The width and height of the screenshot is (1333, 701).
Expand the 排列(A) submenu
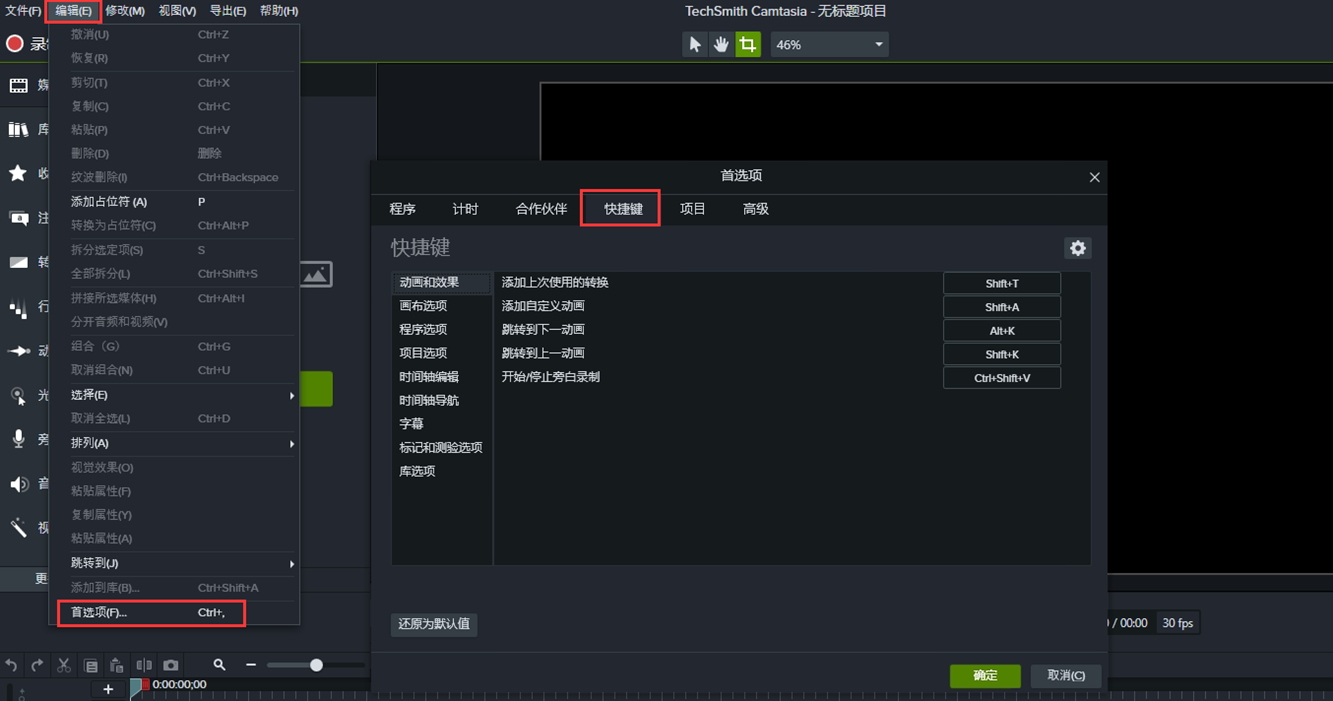pyautogui.click(x=180, y=443)
